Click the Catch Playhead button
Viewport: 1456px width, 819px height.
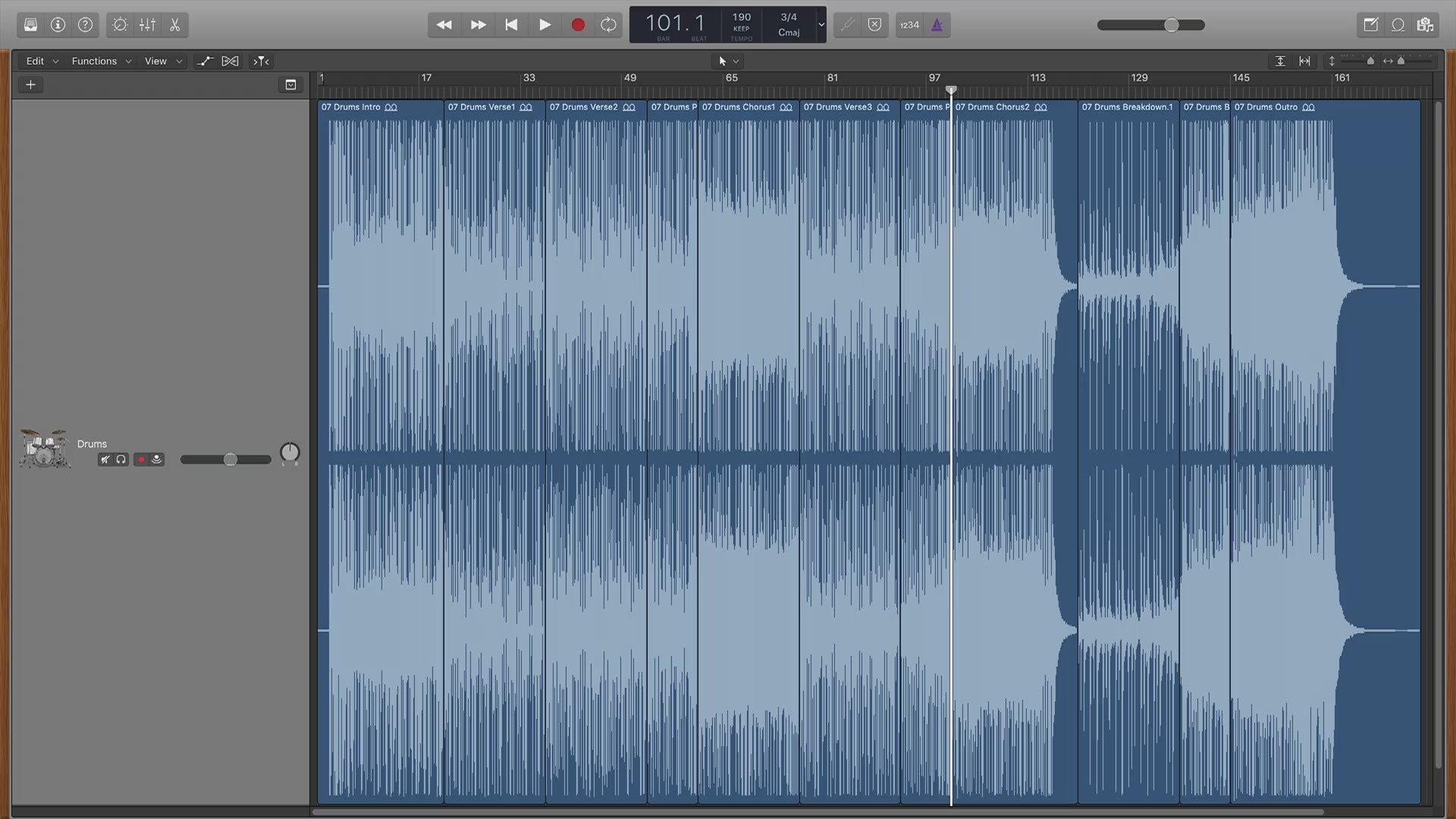261,61
